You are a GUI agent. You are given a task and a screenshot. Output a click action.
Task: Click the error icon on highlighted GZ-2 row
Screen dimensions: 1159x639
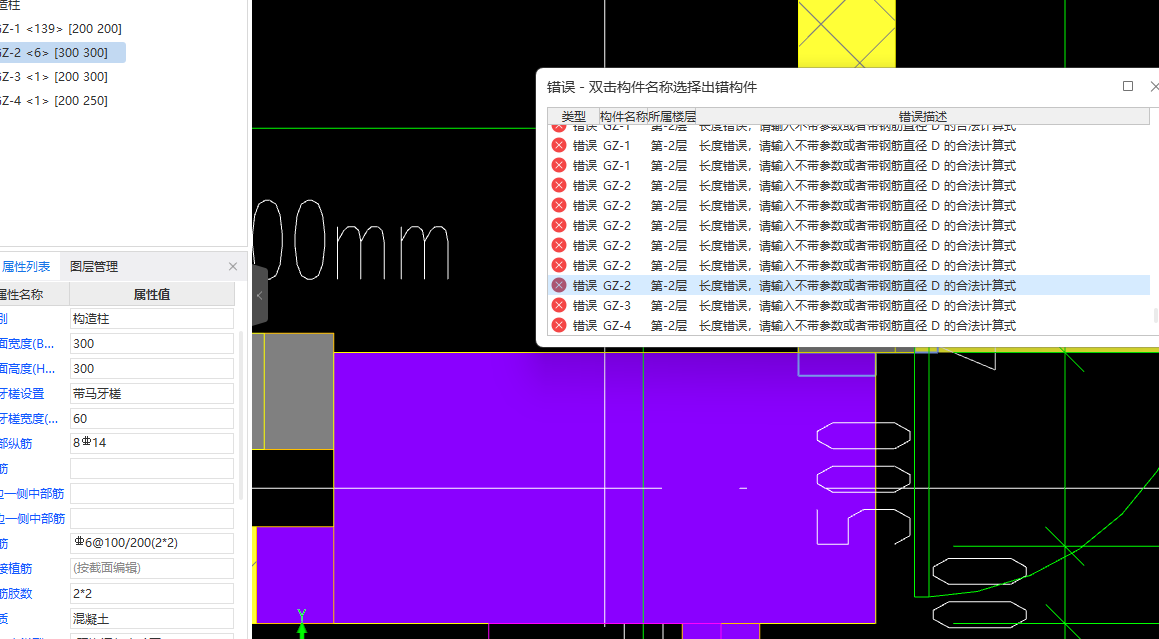[559, 285]
